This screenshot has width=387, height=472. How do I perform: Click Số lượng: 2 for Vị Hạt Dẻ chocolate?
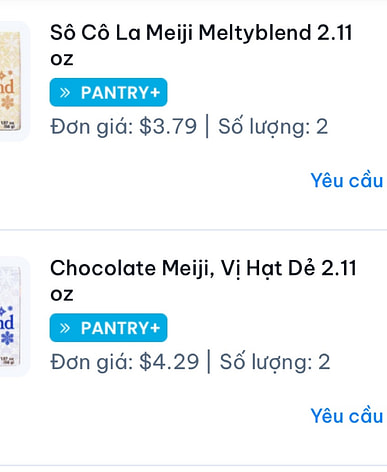coord(275,362)
